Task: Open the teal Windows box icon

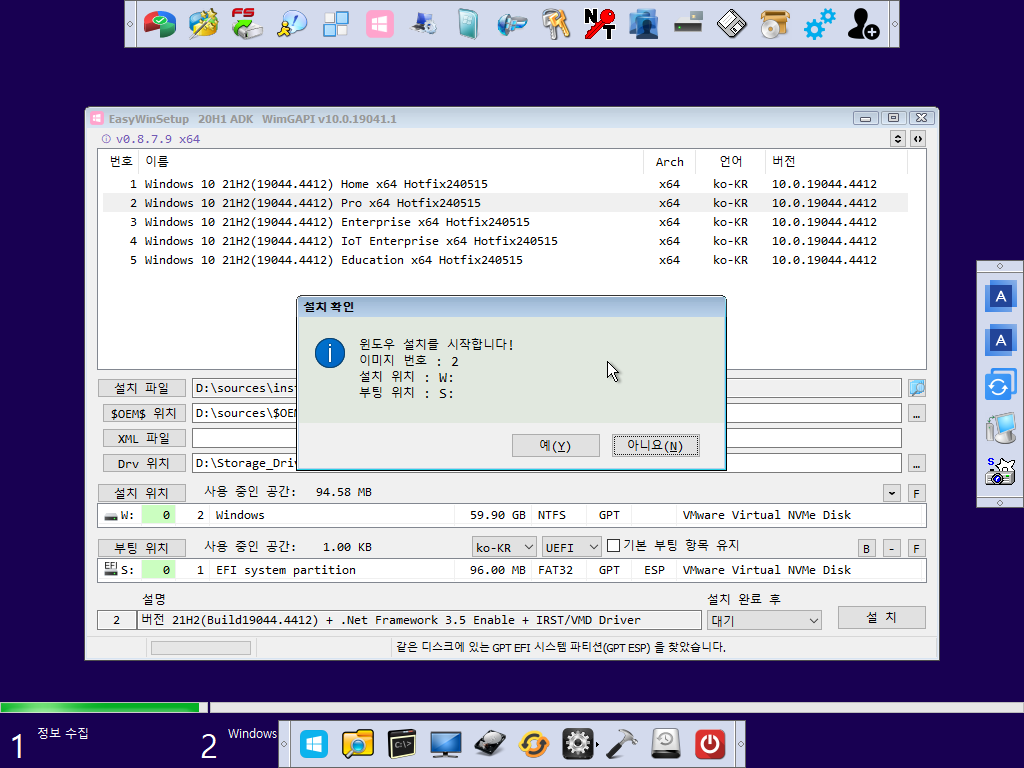Action: click(468, 24)
